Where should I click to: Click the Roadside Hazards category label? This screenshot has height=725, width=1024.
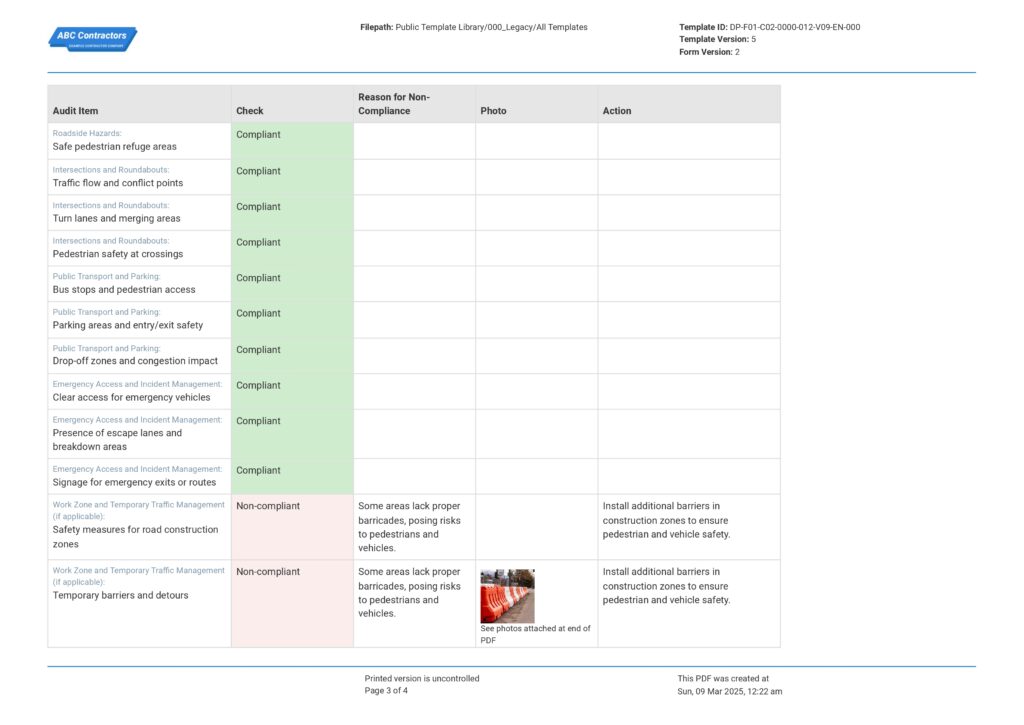[x=88, y=132]
